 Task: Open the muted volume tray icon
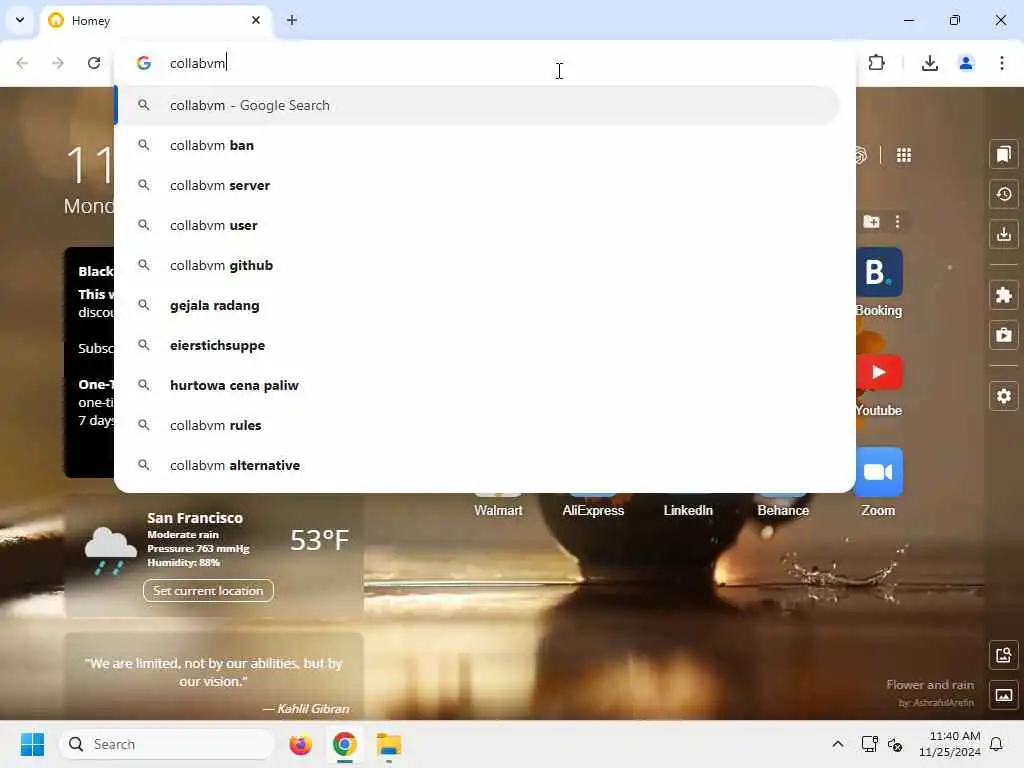click(895, 744)
